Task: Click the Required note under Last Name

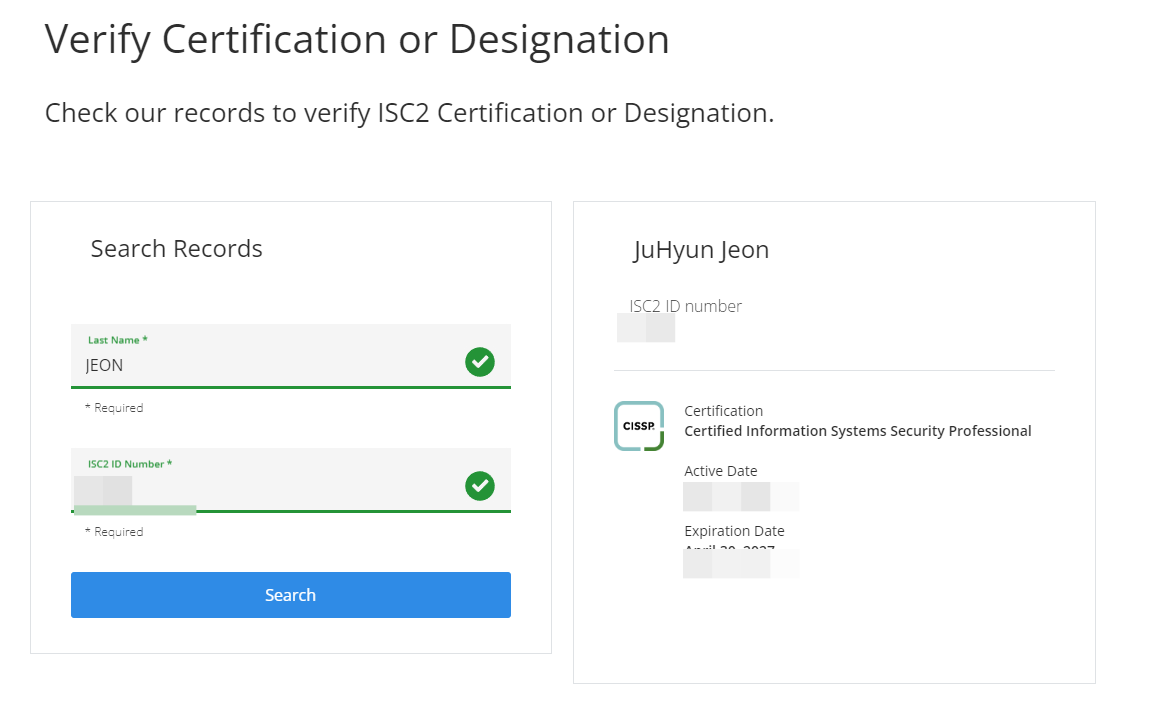Action: [x=114, y=408]
